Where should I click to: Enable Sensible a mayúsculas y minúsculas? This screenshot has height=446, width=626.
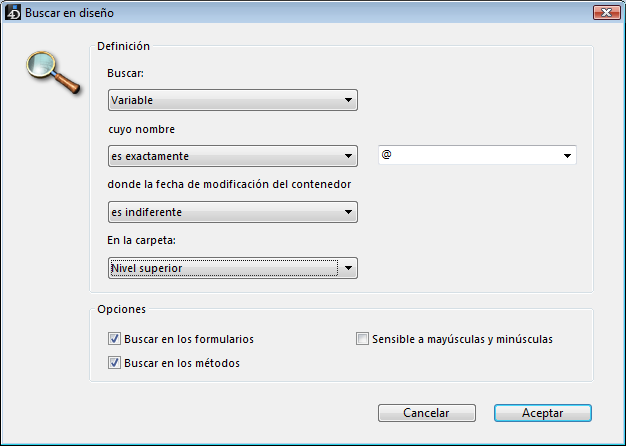point(363,339)
